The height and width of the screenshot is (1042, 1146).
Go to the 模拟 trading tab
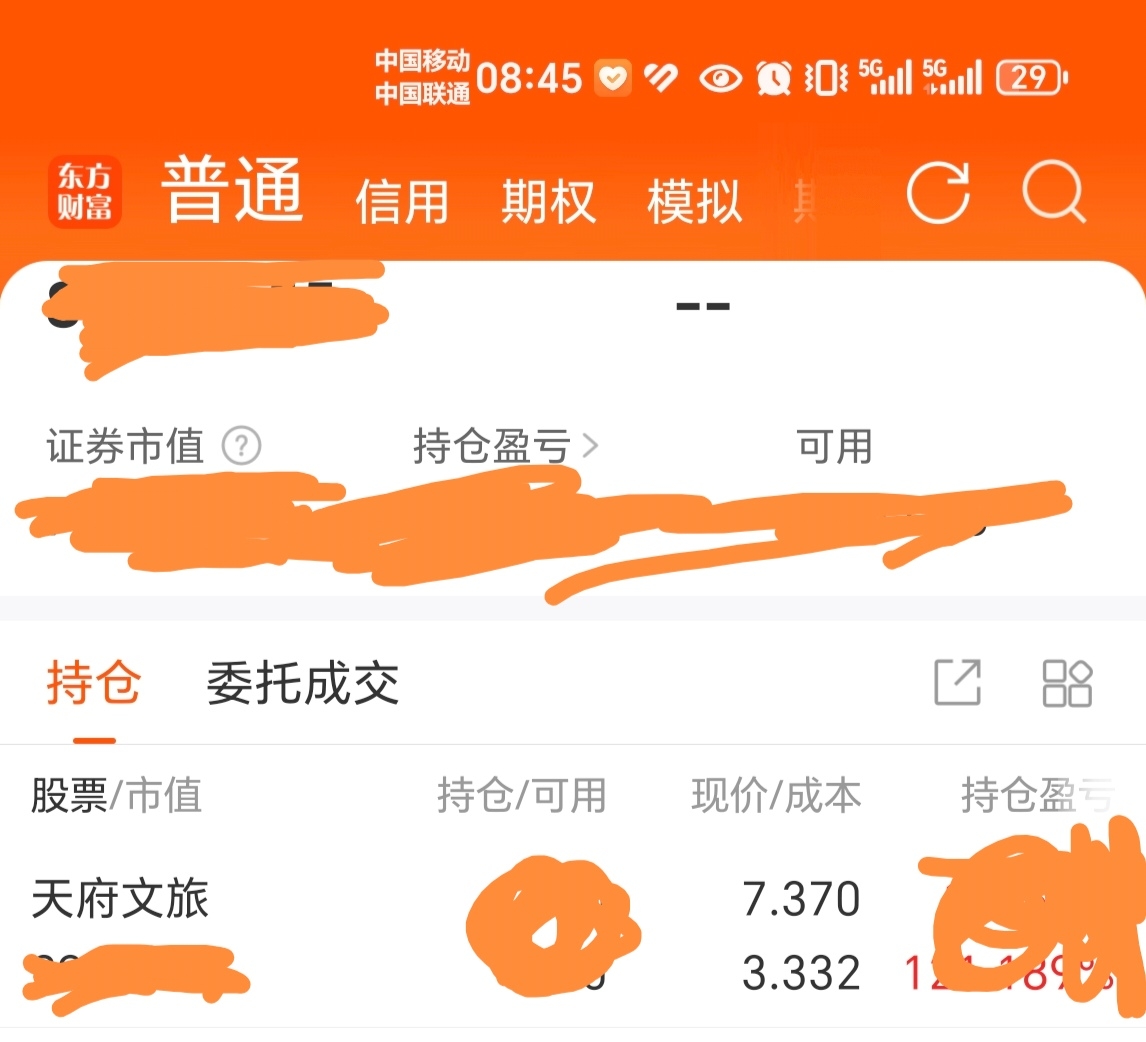694,201
